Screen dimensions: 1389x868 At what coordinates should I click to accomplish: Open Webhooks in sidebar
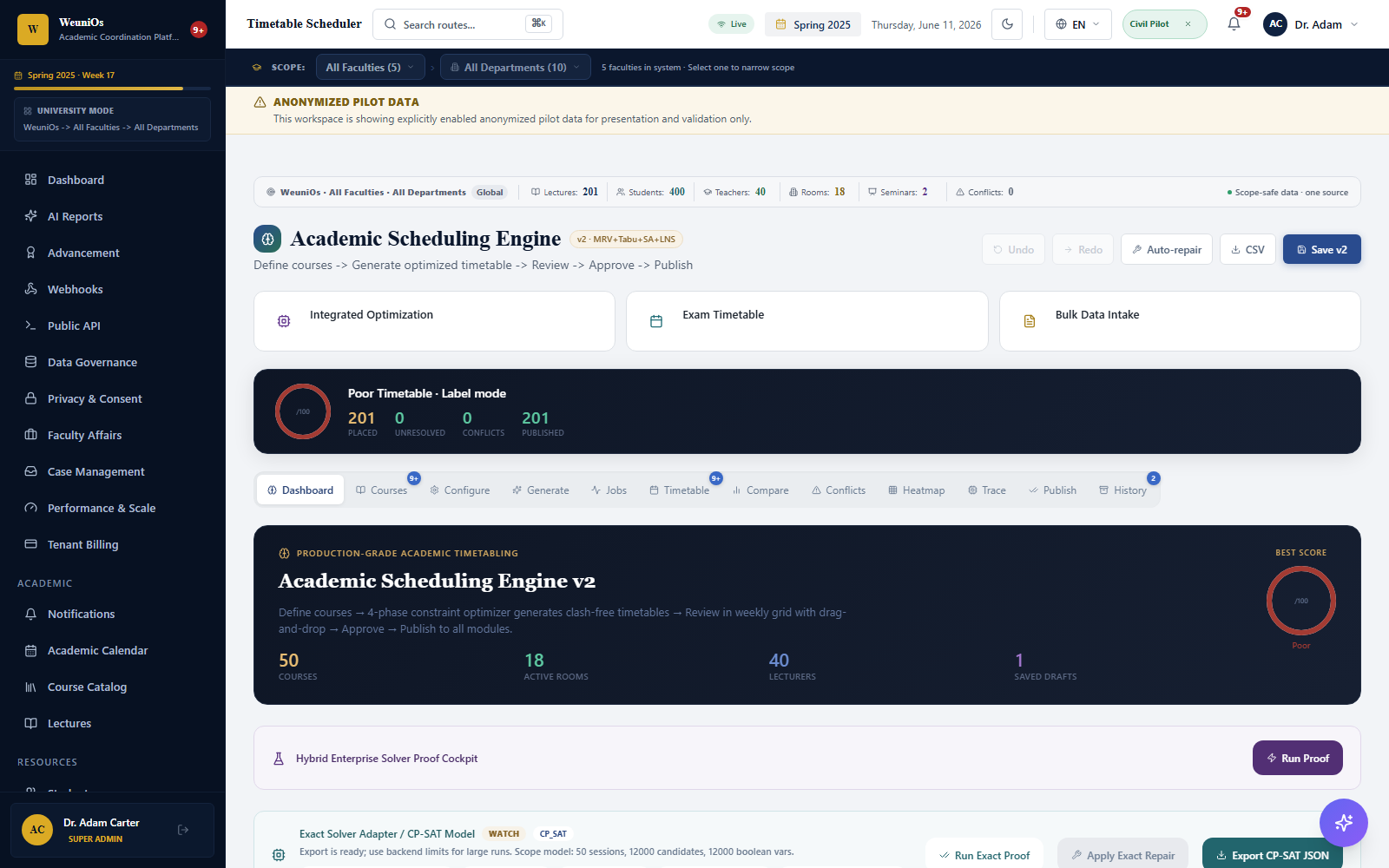[x=113, y=289]
